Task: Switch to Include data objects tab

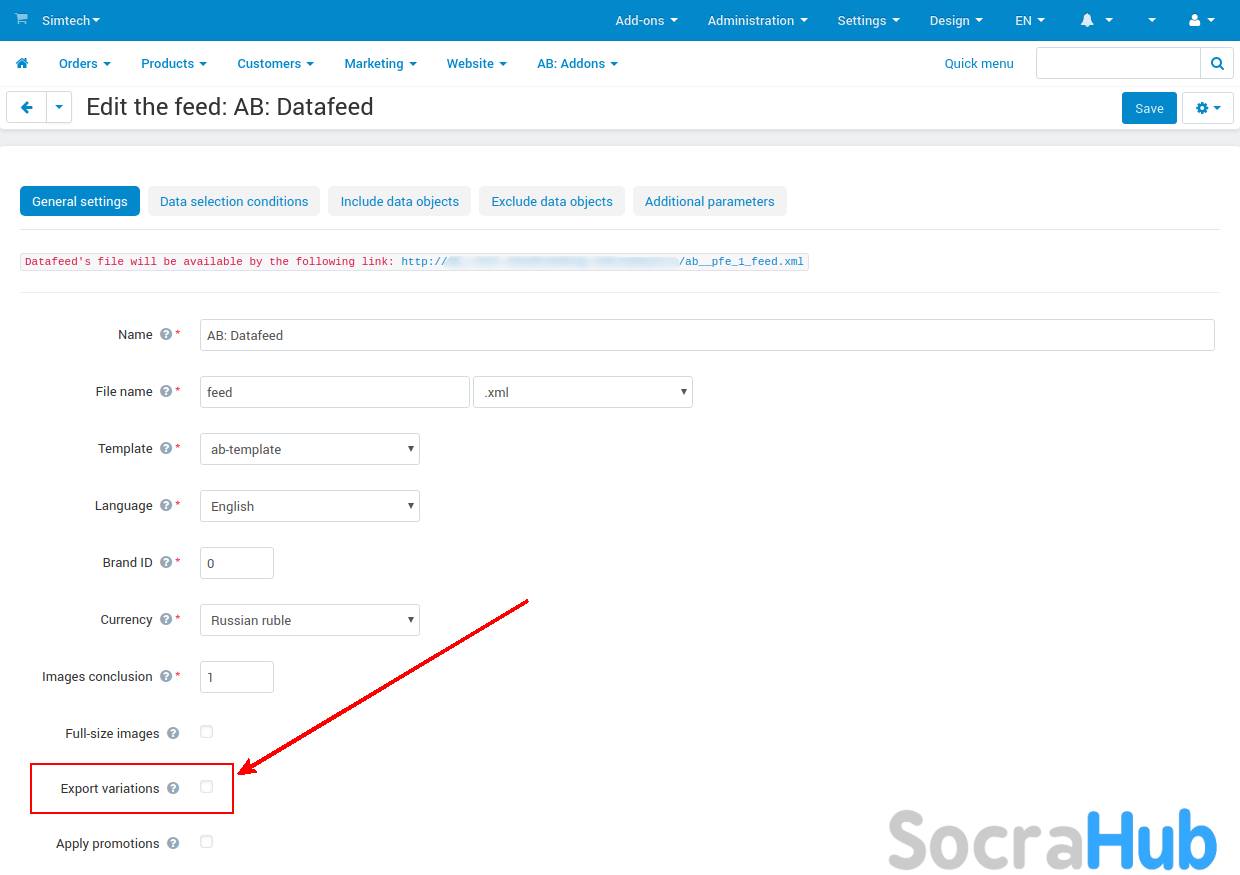Action: pos(400,201)
